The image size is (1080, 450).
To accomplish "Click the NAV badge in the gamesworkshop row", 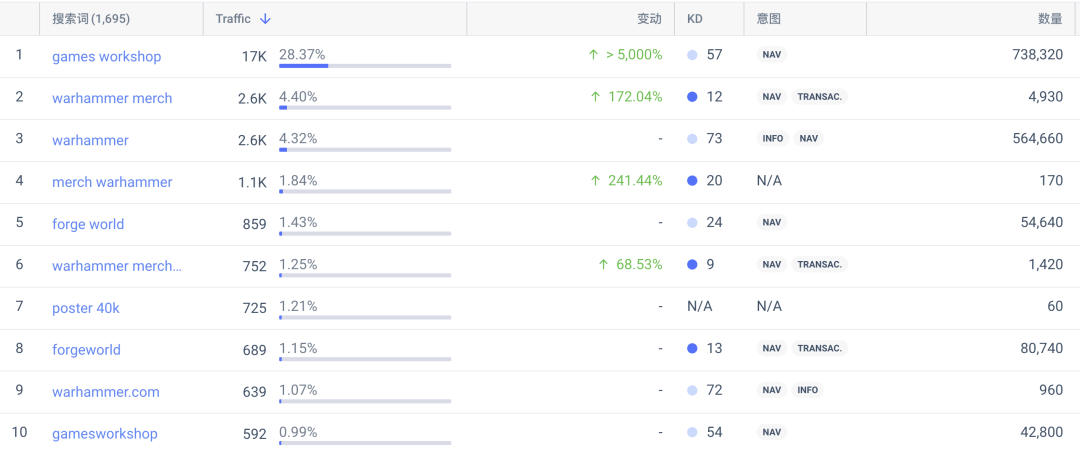I will pos(771,433).
